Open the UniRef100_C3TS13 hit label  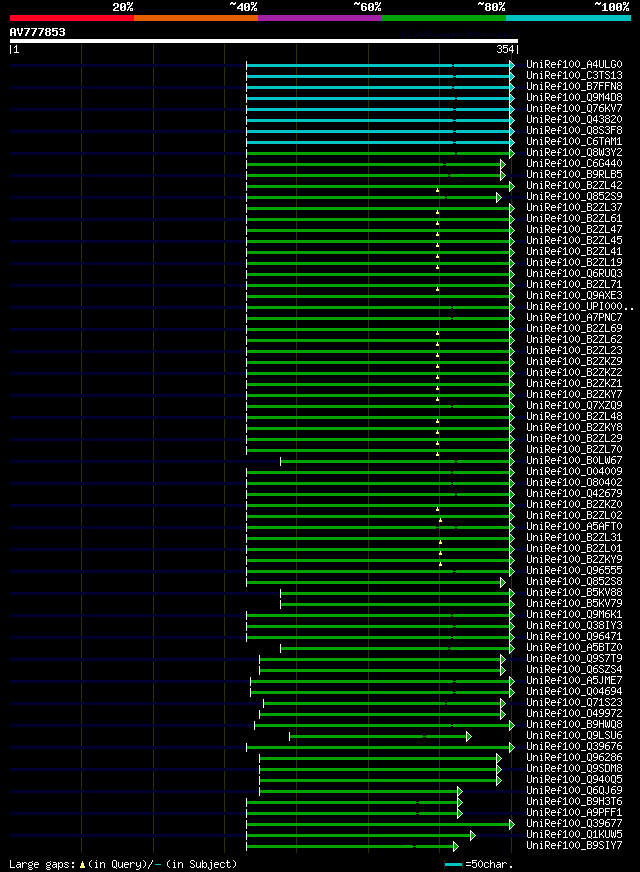click(574, 76)
